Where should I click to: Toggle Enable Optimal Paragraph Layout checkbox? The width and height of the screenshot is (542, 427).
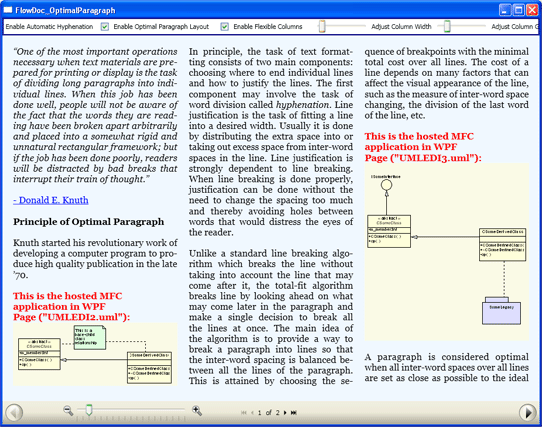[x=105, y=27]
